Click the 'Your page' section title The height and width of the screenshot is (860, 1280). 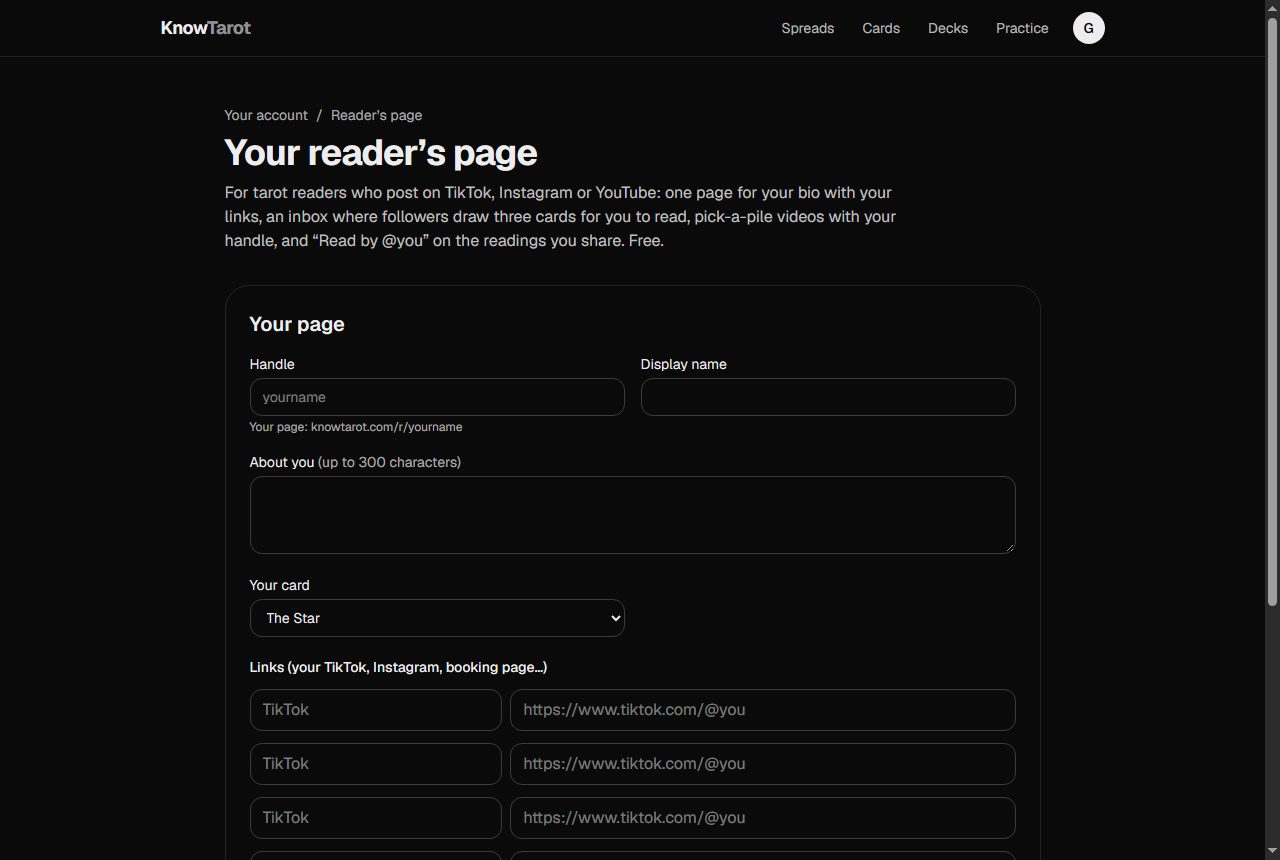(297, 324)
